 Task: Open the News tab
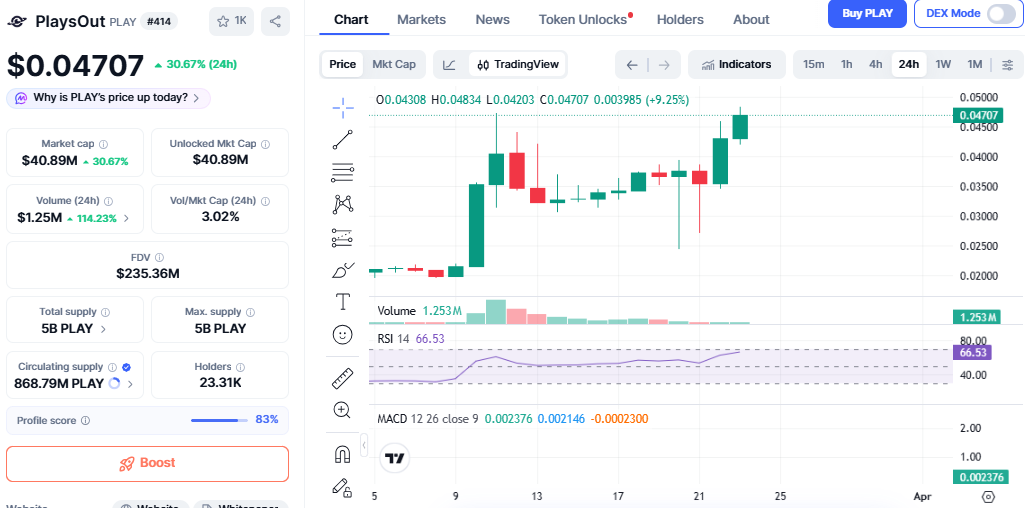[x=492, y=20]
